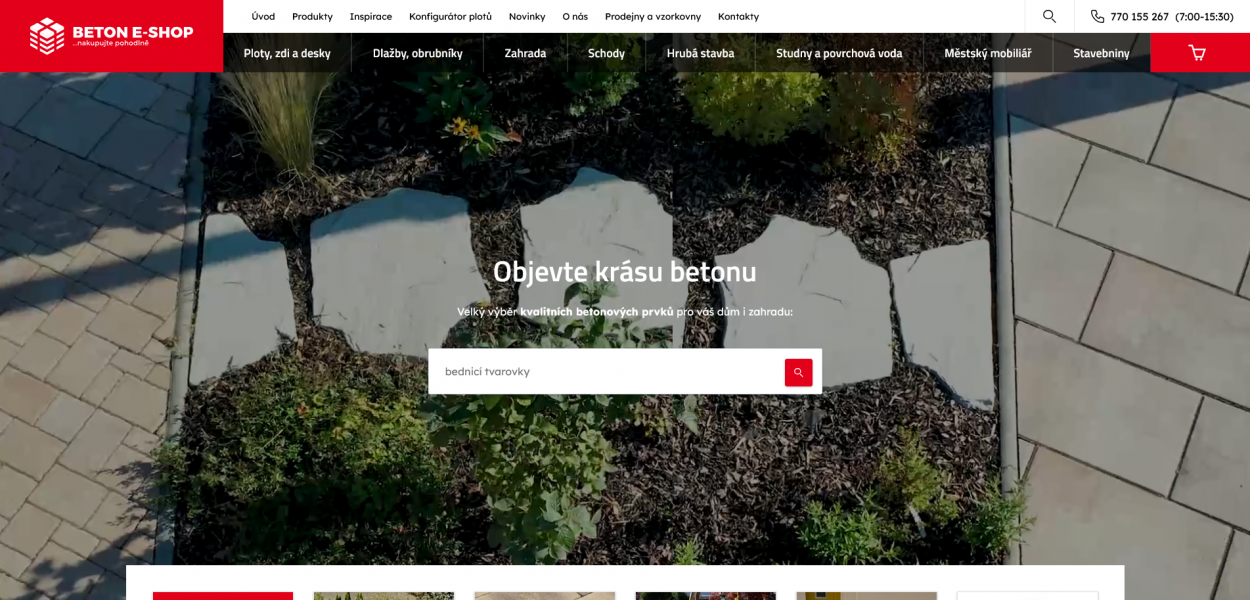Expand the Zahrada category menu
Screen dimensions: 1250x600
(525, 53)
